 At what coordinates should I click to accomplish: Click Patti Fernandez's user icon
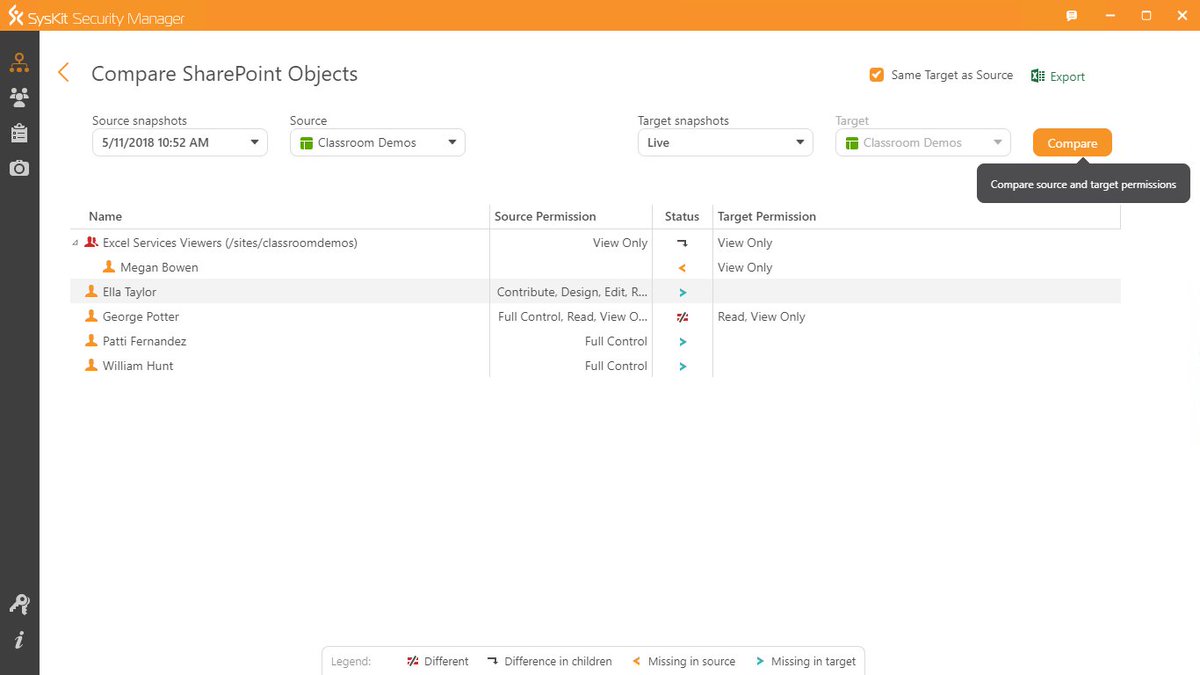92,341
